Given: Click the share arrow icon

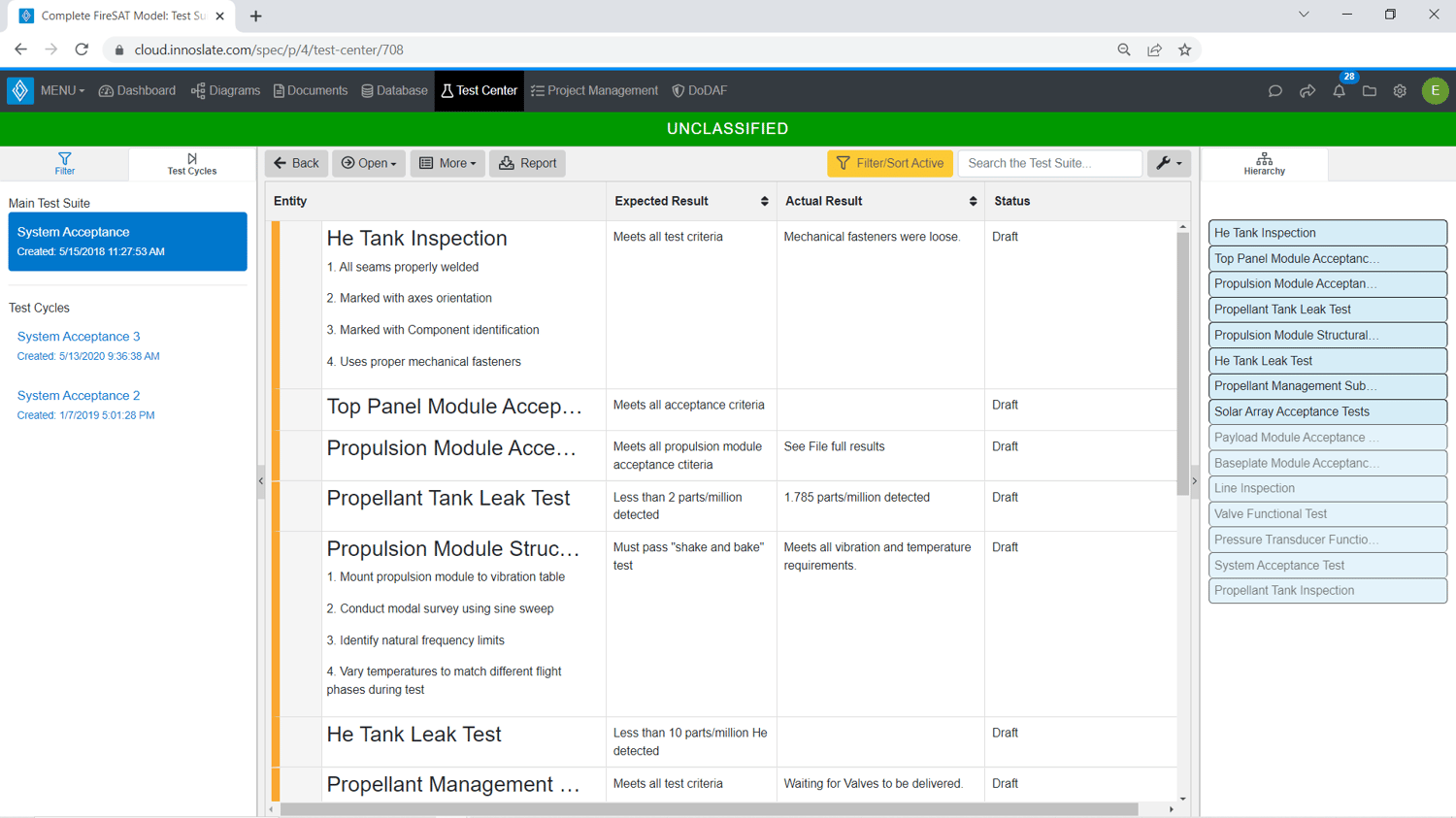Looking at the screenshot, I should pyautogui.click(x=1307, y=90).
